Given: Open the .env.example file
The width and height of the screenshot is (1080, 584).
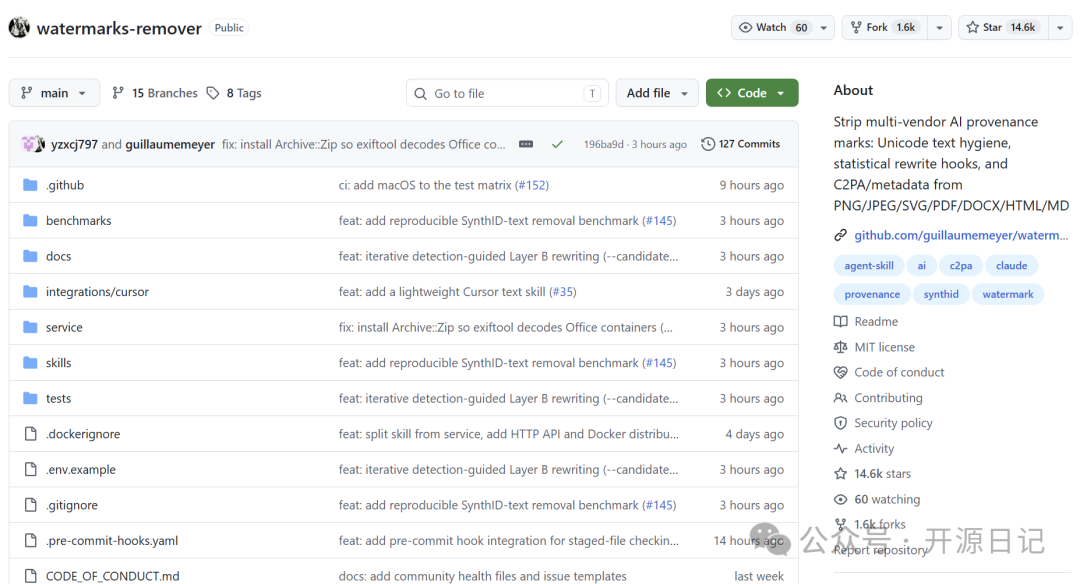Looking at the screenshot, I should [81, 470].
